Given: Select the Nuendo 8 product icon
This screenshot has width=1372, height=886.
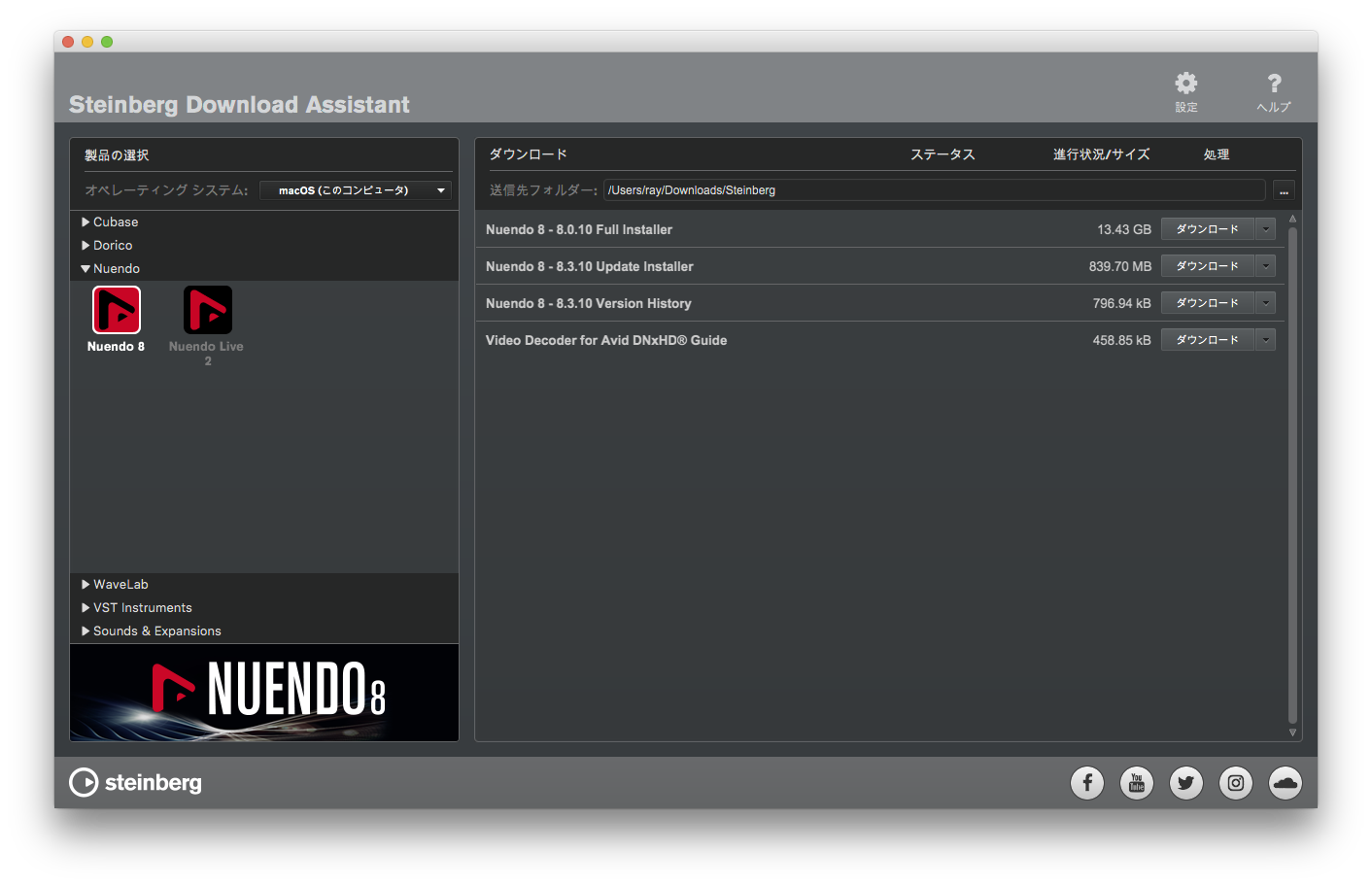Looking at the screenshot, I should 117,310.
